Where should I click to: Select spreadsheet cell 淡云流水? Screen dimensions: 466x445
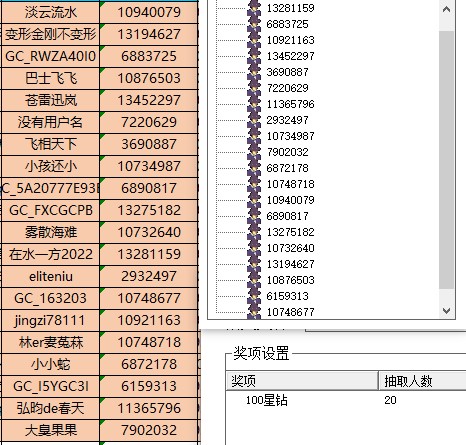pyautogui.click(x=50, y=12)
